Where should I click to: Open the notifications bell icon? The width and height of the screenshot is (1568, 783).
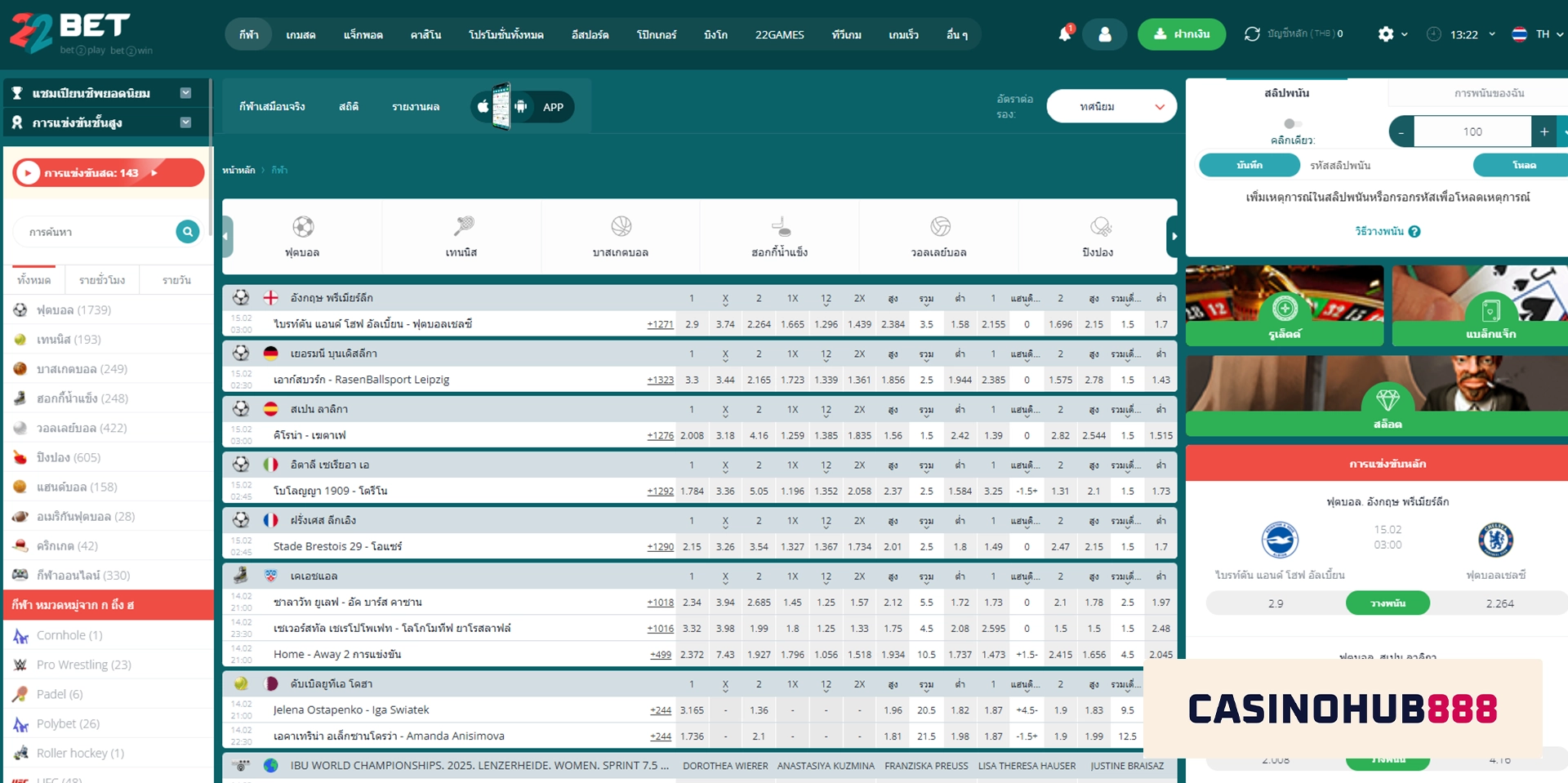click(x=1065, y=34)
